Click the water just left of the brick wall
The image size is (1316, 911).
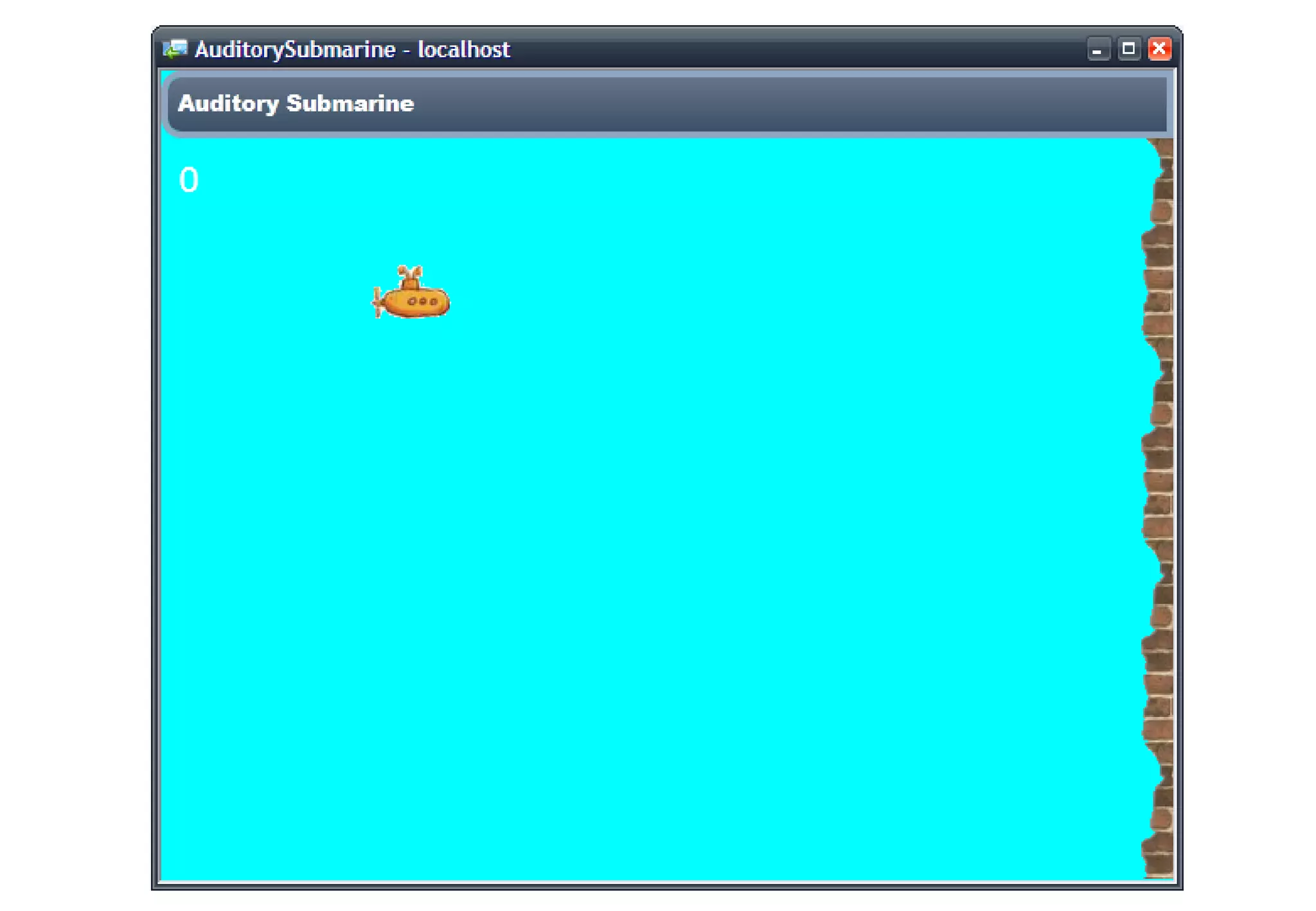pyautogui.click(x=1118, y=508)
